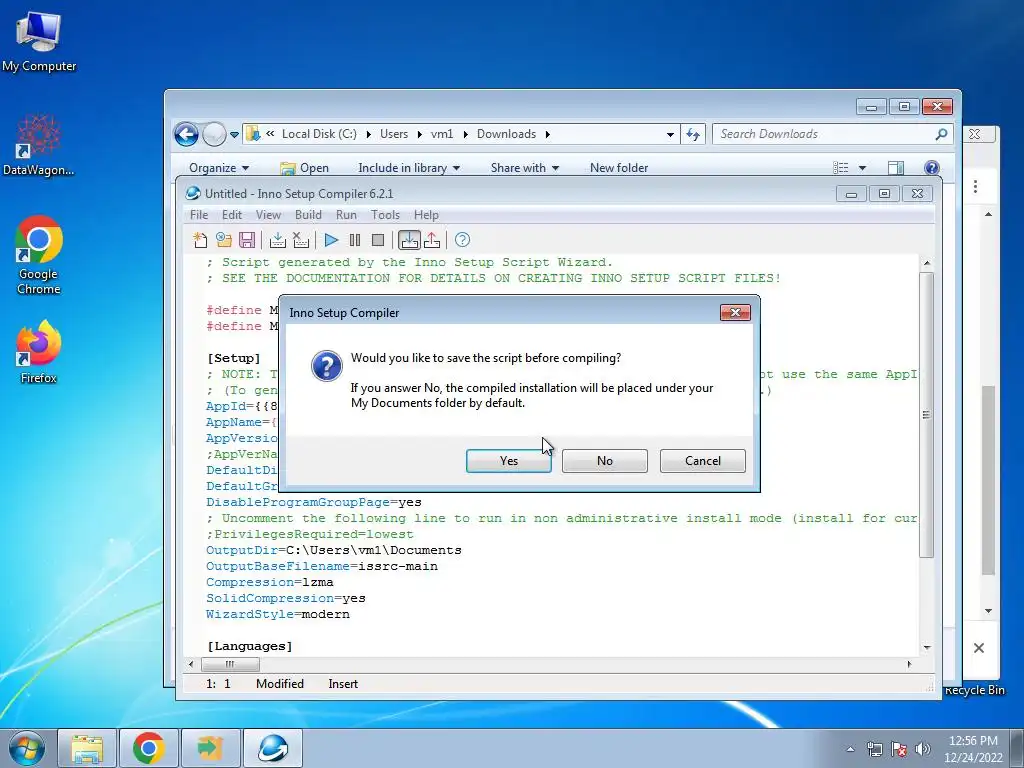Screen dimensions: 1024x768
Task: Click the Target Uninstall red arrow icon
Action: click(432, 240)
